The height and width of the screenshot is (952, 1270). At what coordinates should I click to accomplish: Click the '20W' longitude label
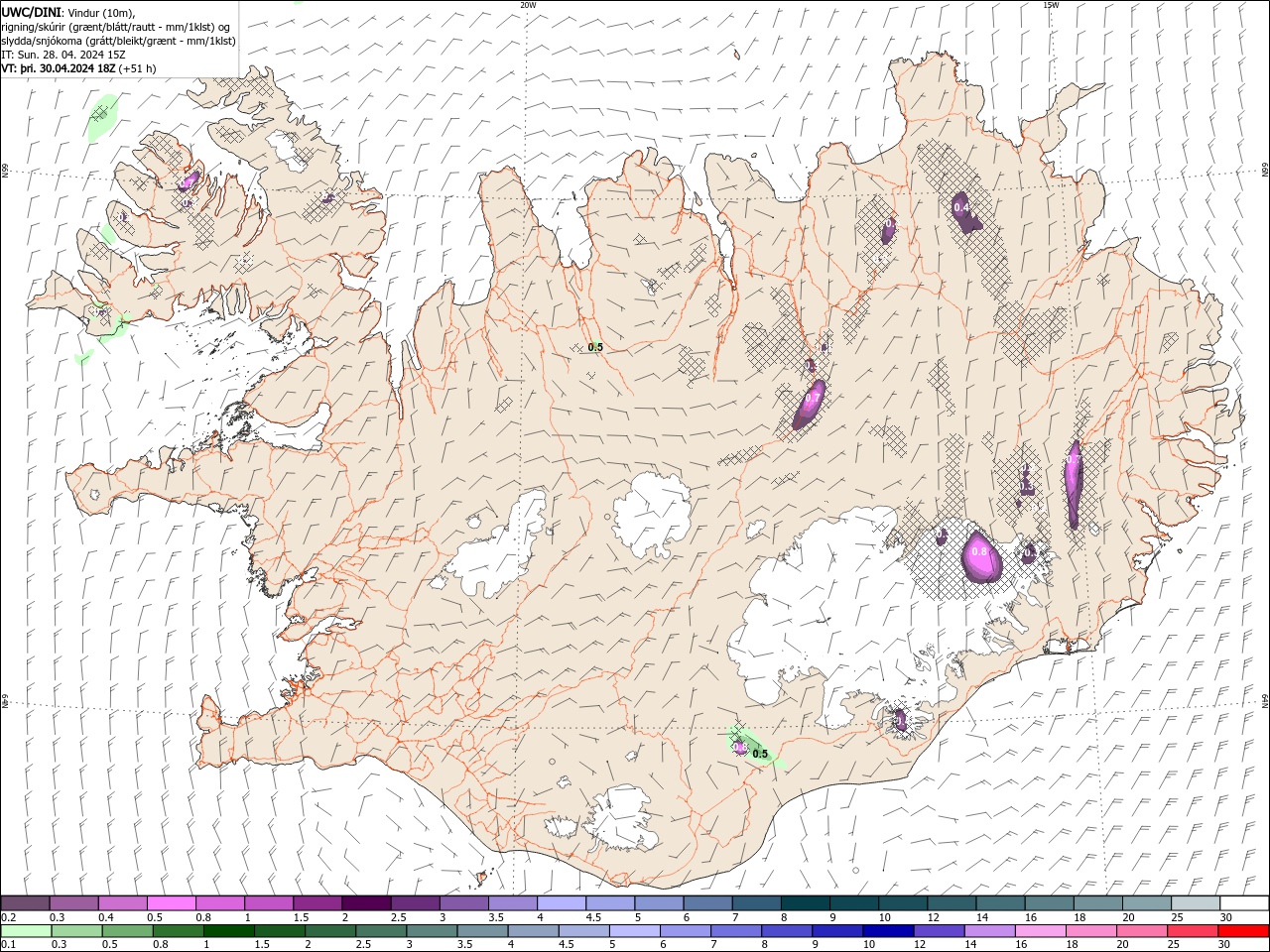point(528,5)
